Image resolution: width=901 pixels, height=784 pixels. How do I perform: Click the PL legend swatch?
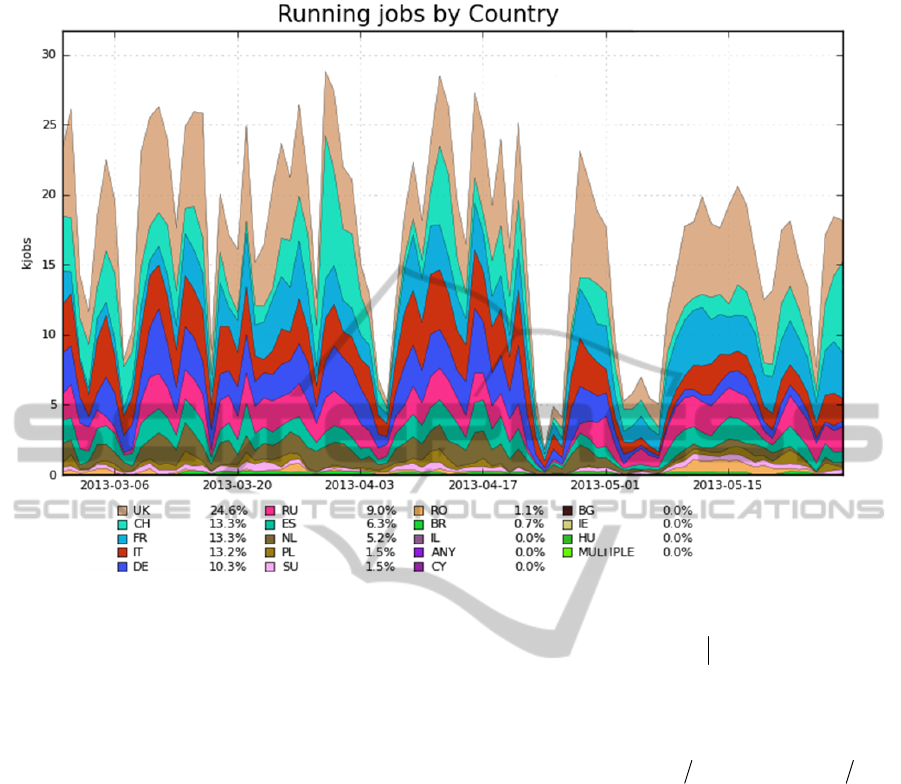tap(271, 552)
